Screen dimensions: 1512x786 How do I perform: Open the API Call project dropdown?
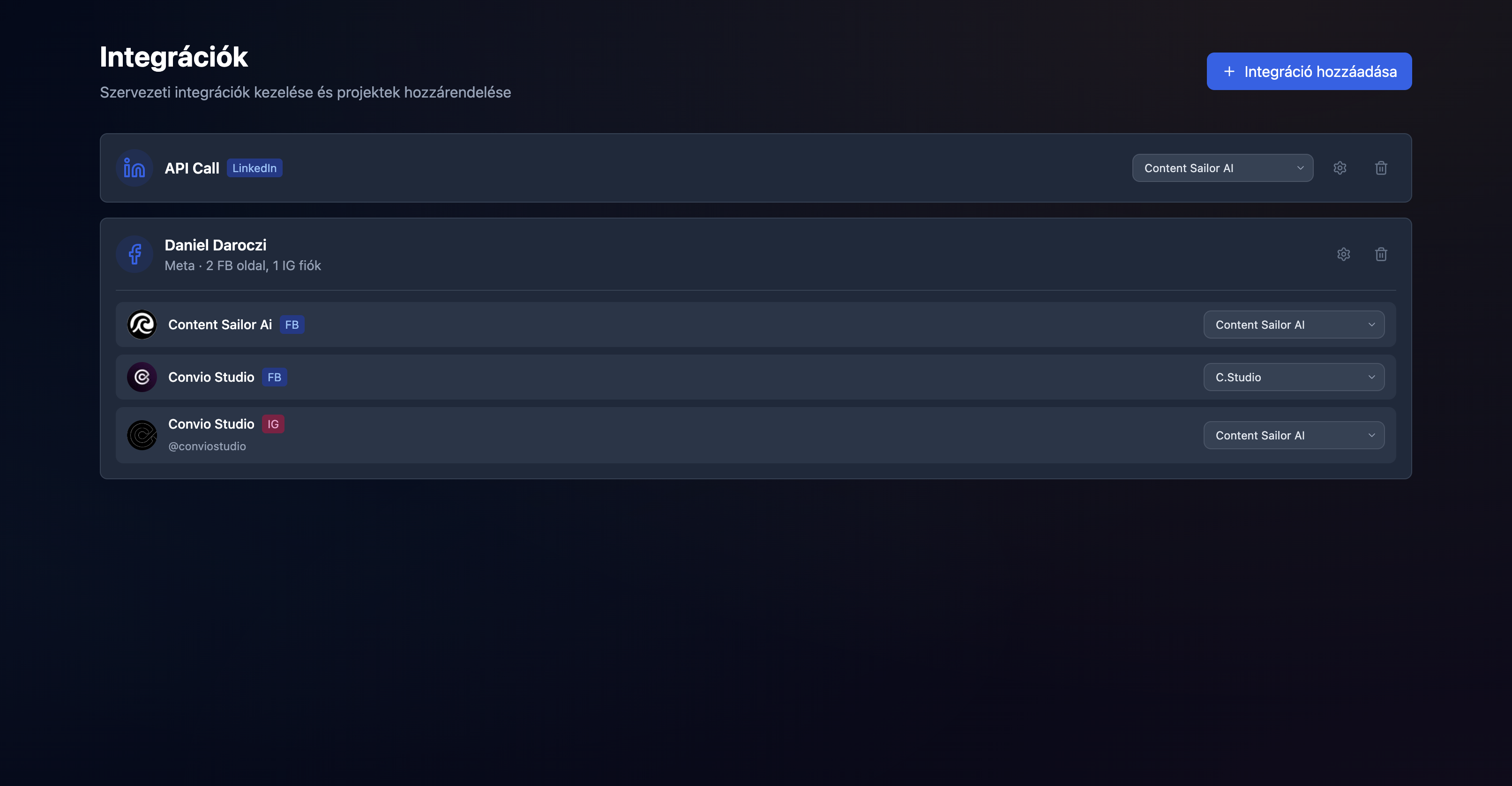(1222, 168)
